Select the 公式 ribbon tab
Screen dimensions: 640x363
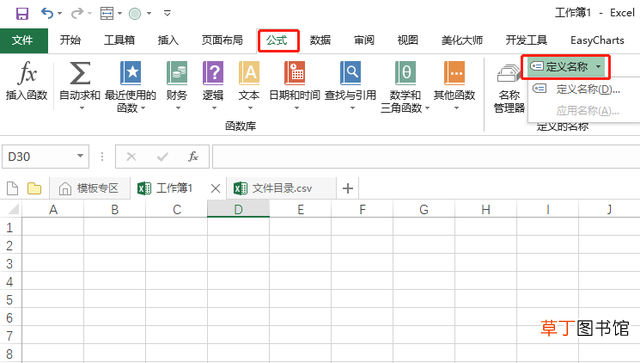point(278,40)
